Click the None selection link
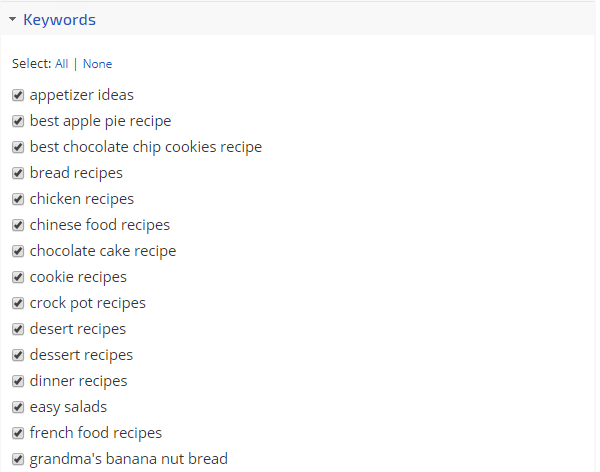Image resolution: width=600 pixels, height=472 pixels. click(97, 64)
